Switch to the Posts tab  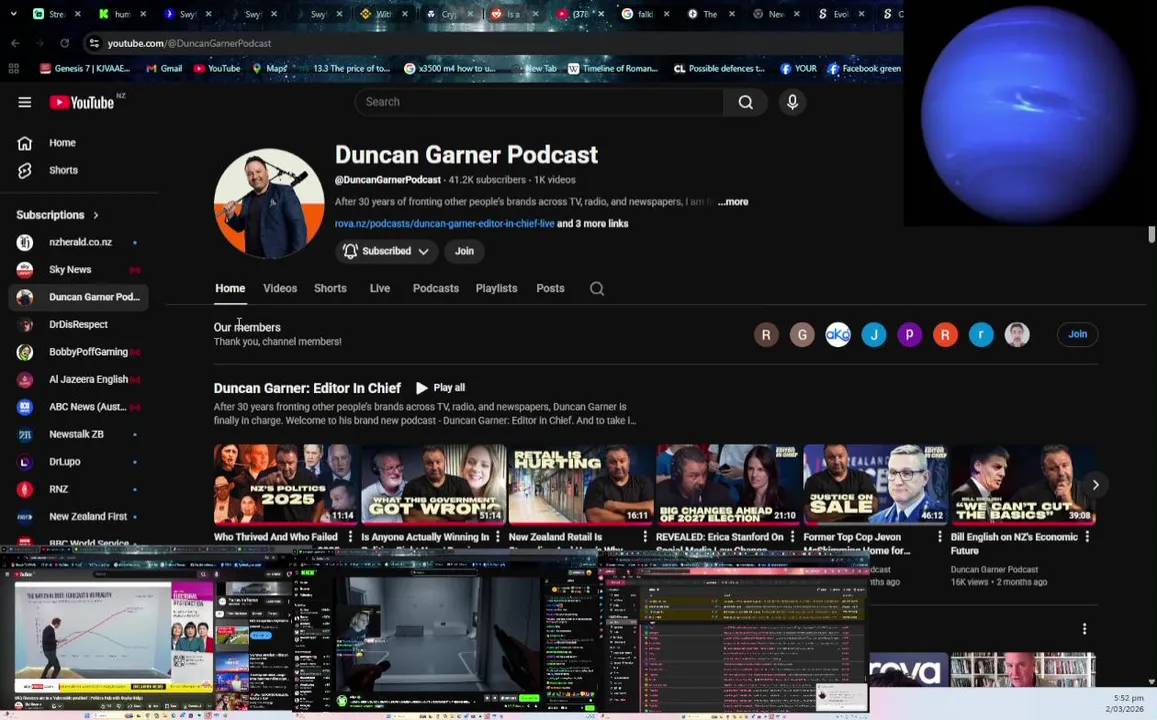550,288
